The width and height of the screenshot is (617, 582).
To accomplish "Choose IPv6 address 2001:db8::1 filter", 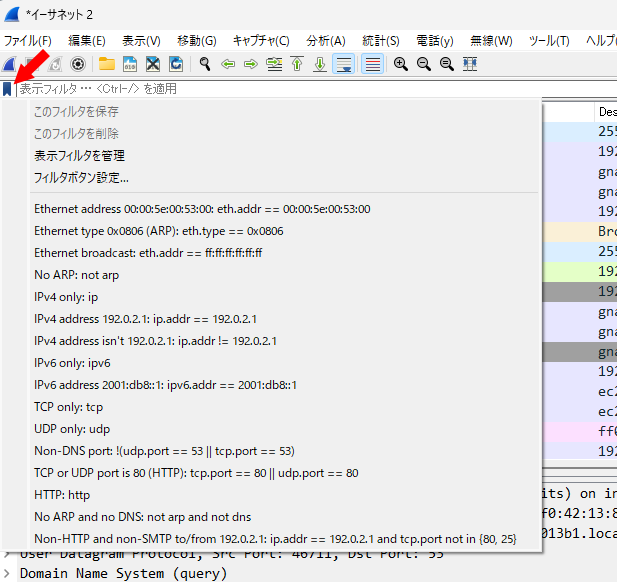I will [284, 385].
